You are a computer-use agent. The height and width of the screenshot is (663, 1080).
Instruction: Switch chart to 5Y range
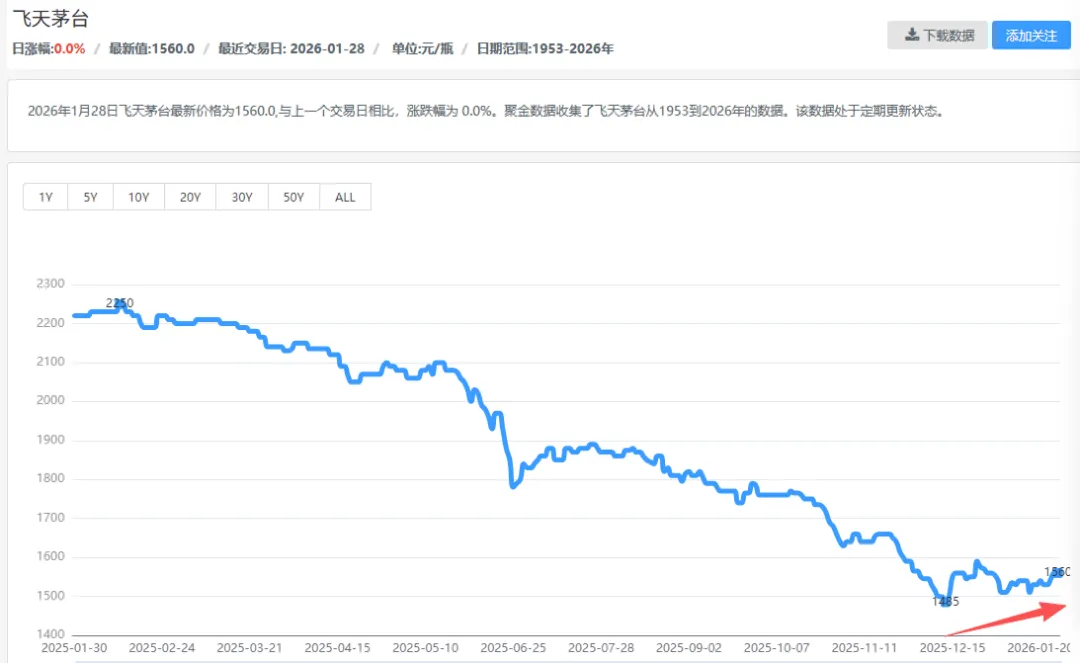click(90, 197)
